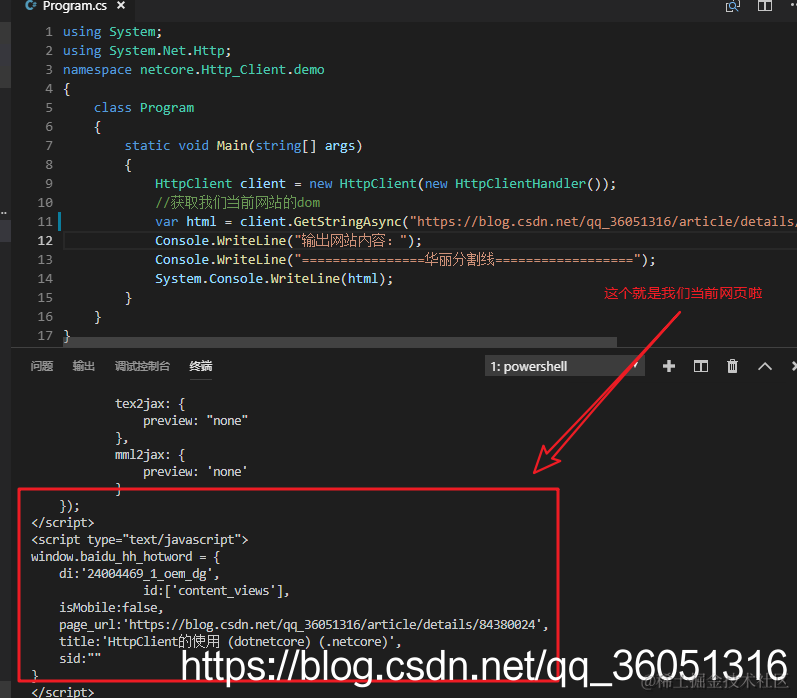
Task: Click 'static void Main' on line 7
Action: 186,146
